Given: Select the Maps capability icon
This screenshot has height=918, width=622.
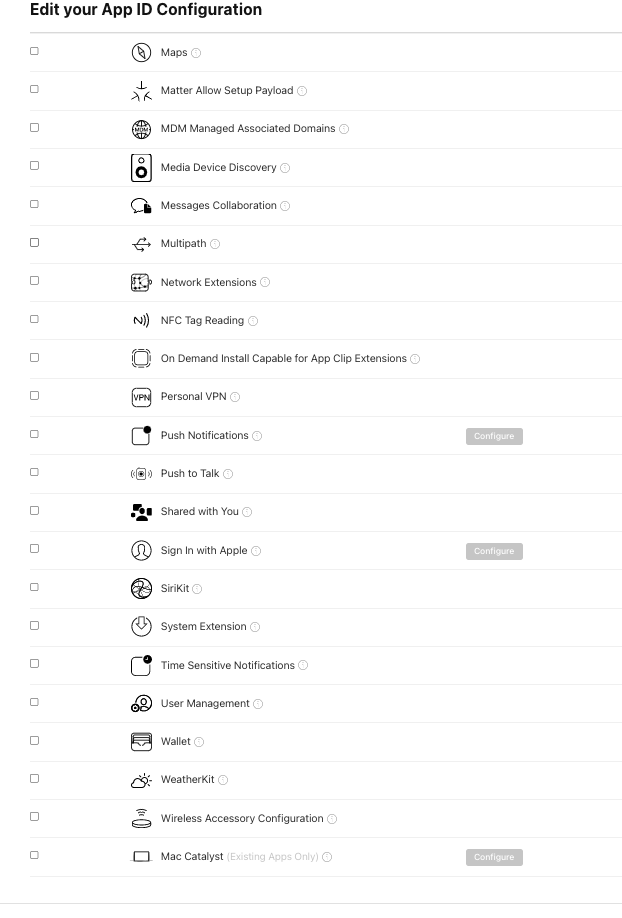Looking at the screenshot, I should tap(141, 51).
